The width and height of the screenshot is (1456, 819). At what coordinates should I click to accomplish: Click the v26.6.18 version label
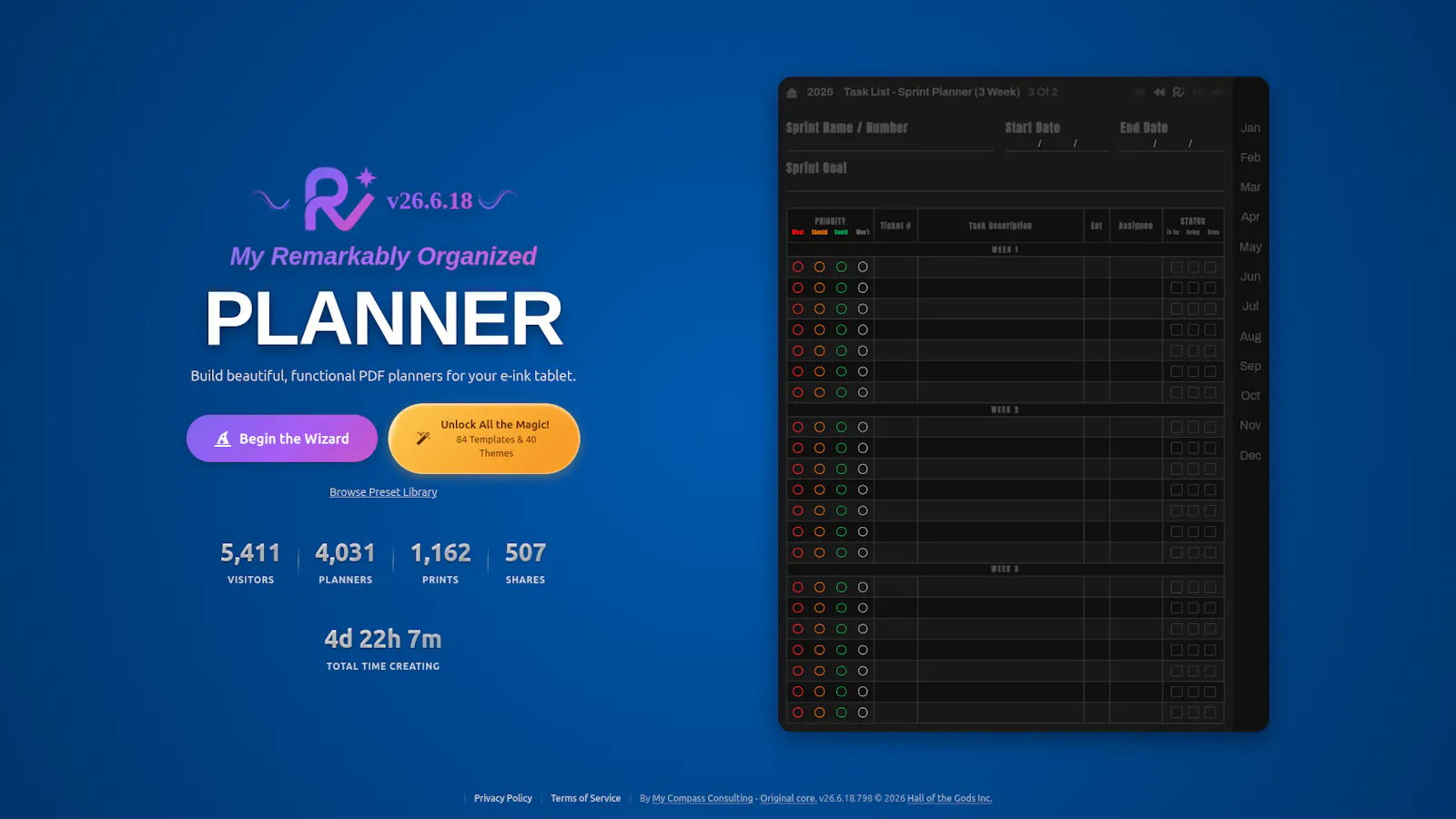(430, 201)
